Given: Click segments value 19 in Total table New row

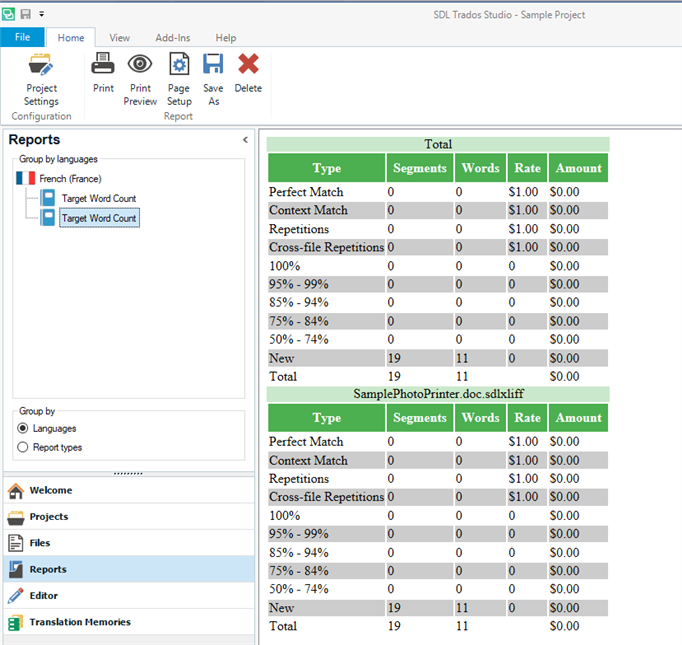Looking at the screenshot, I should [x=394, y=358].
